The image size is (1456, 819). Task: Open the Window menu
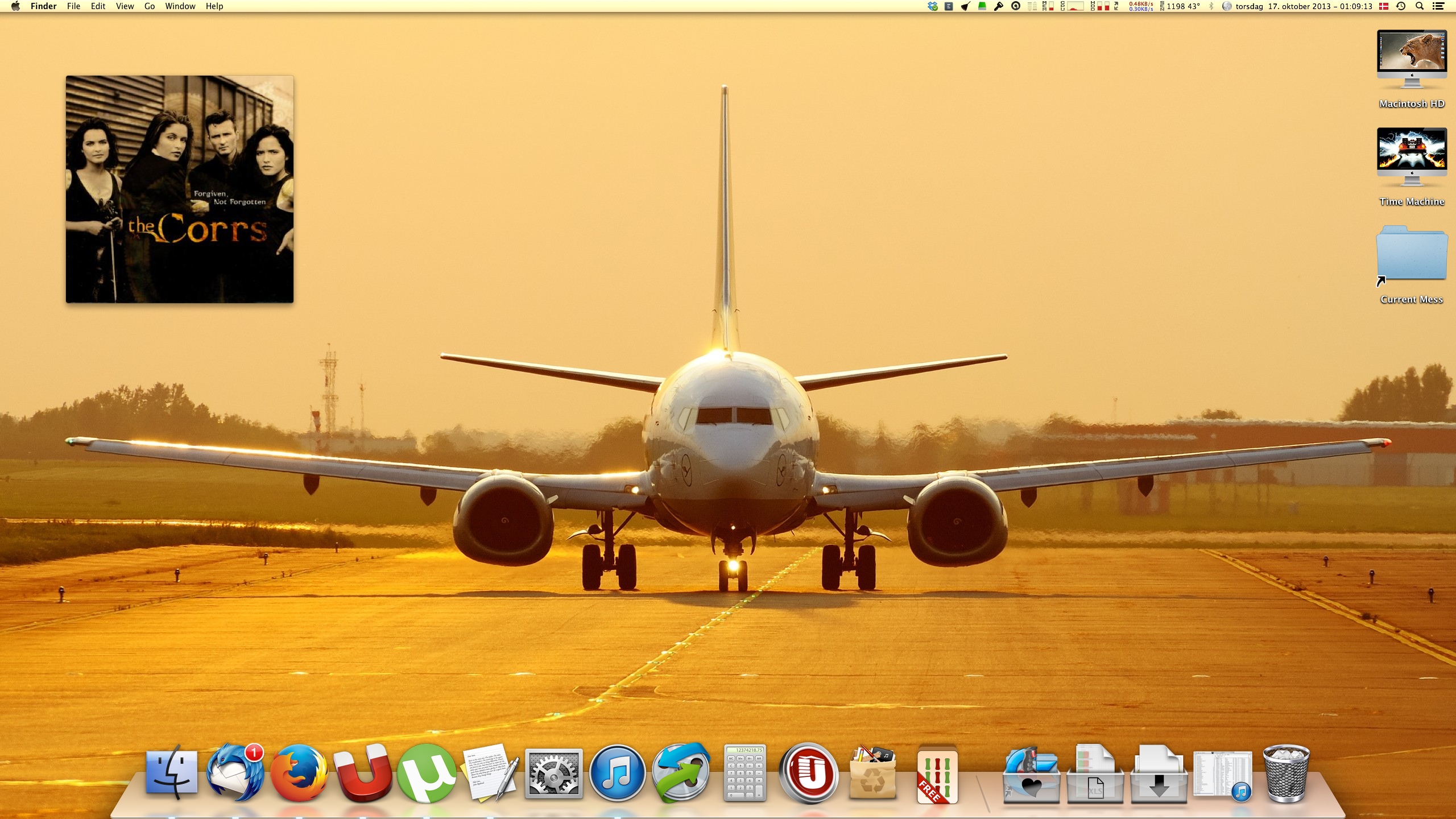(x=180, y=6)
